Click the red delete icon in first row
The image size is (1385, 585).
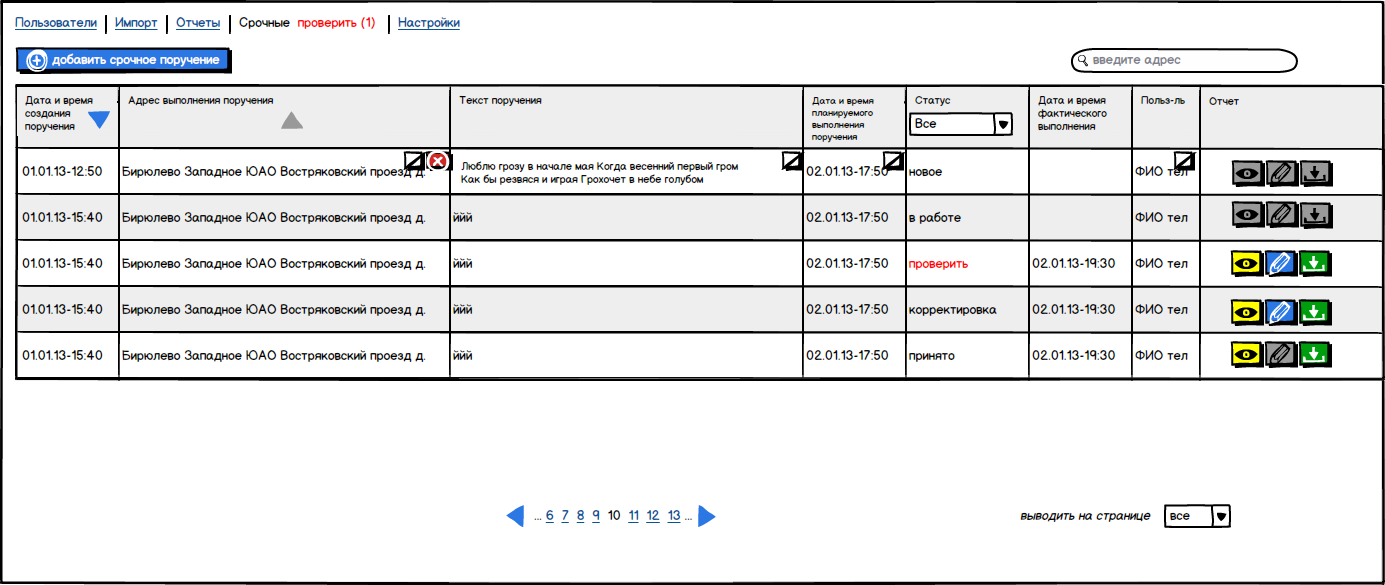tap(438, 162)
